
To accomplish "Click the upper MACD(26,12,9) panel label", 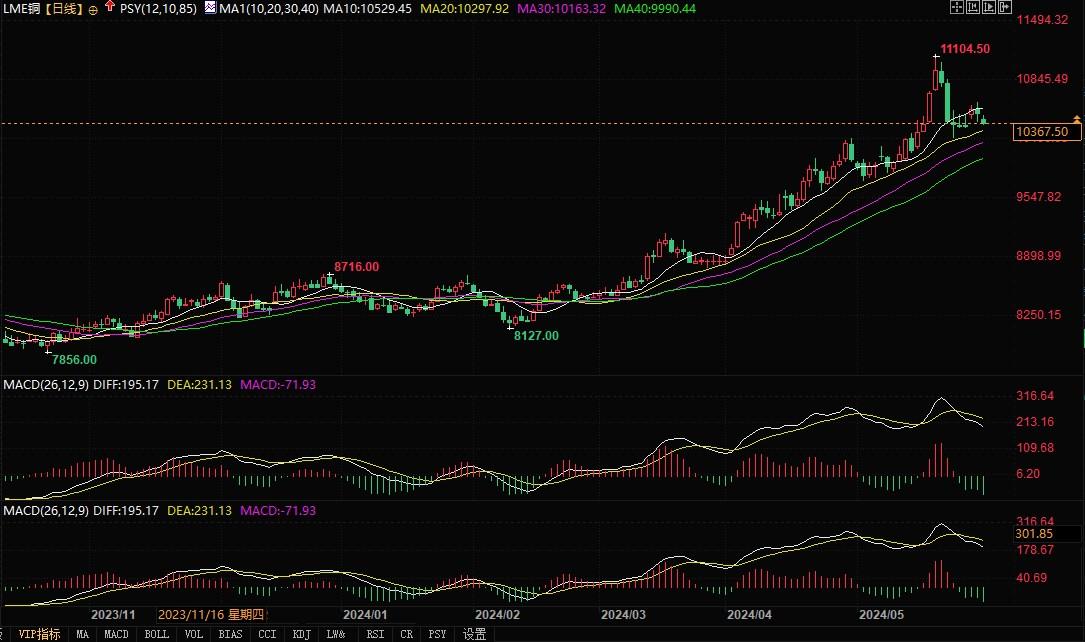I will pyautogui.click(x=46, y=385).
